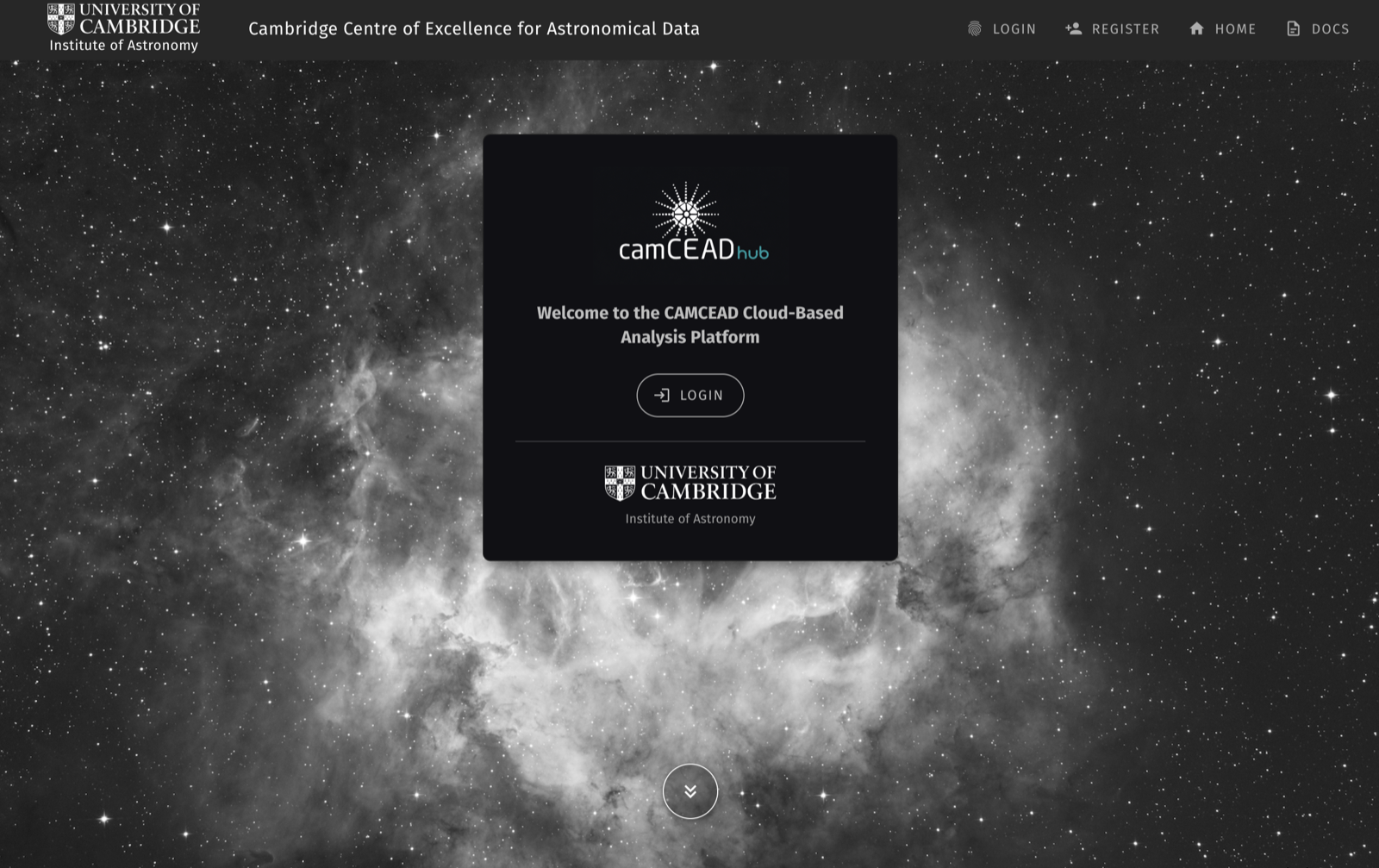Open the LOGIN link in the top navigation
Viewport: 1379px width, 868px height.
1001,28
